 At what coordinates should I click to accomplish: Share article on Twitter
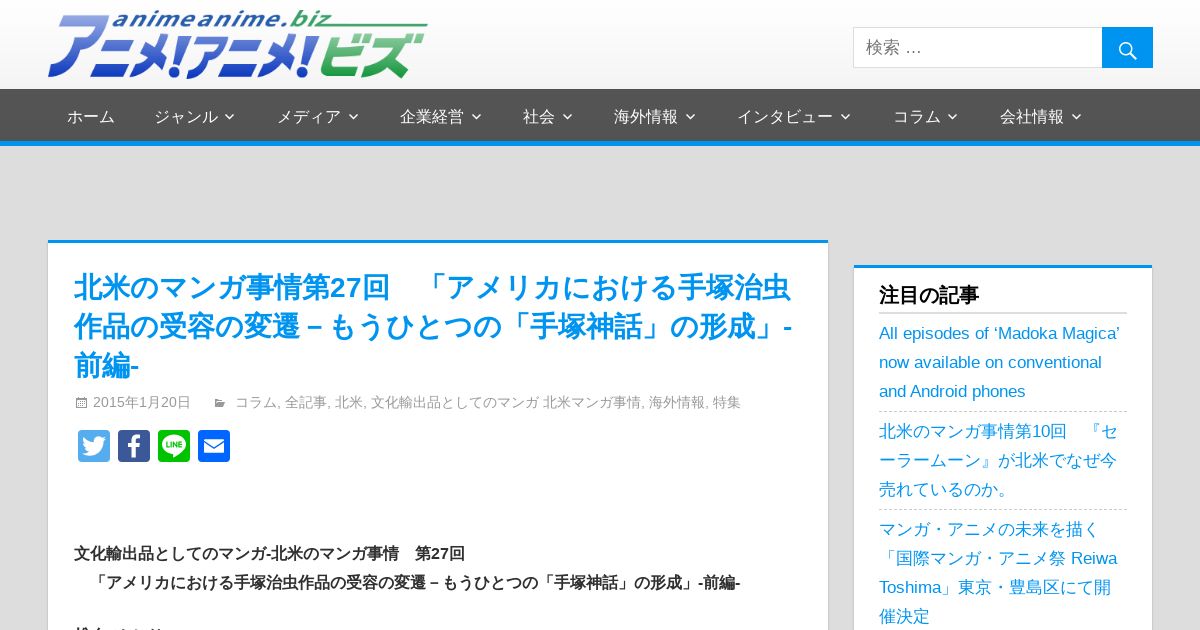pyautogui.click(x=94, y=446)
